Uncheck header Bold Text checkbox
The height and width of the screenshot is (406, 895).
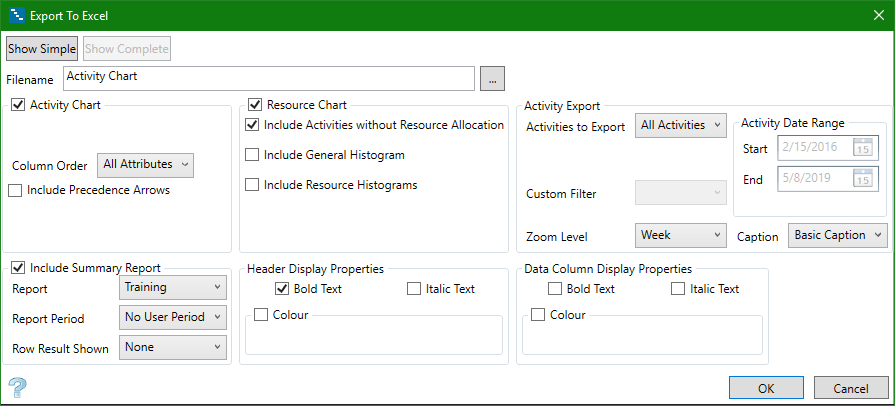pyautogui.click(x=282, y=289)
